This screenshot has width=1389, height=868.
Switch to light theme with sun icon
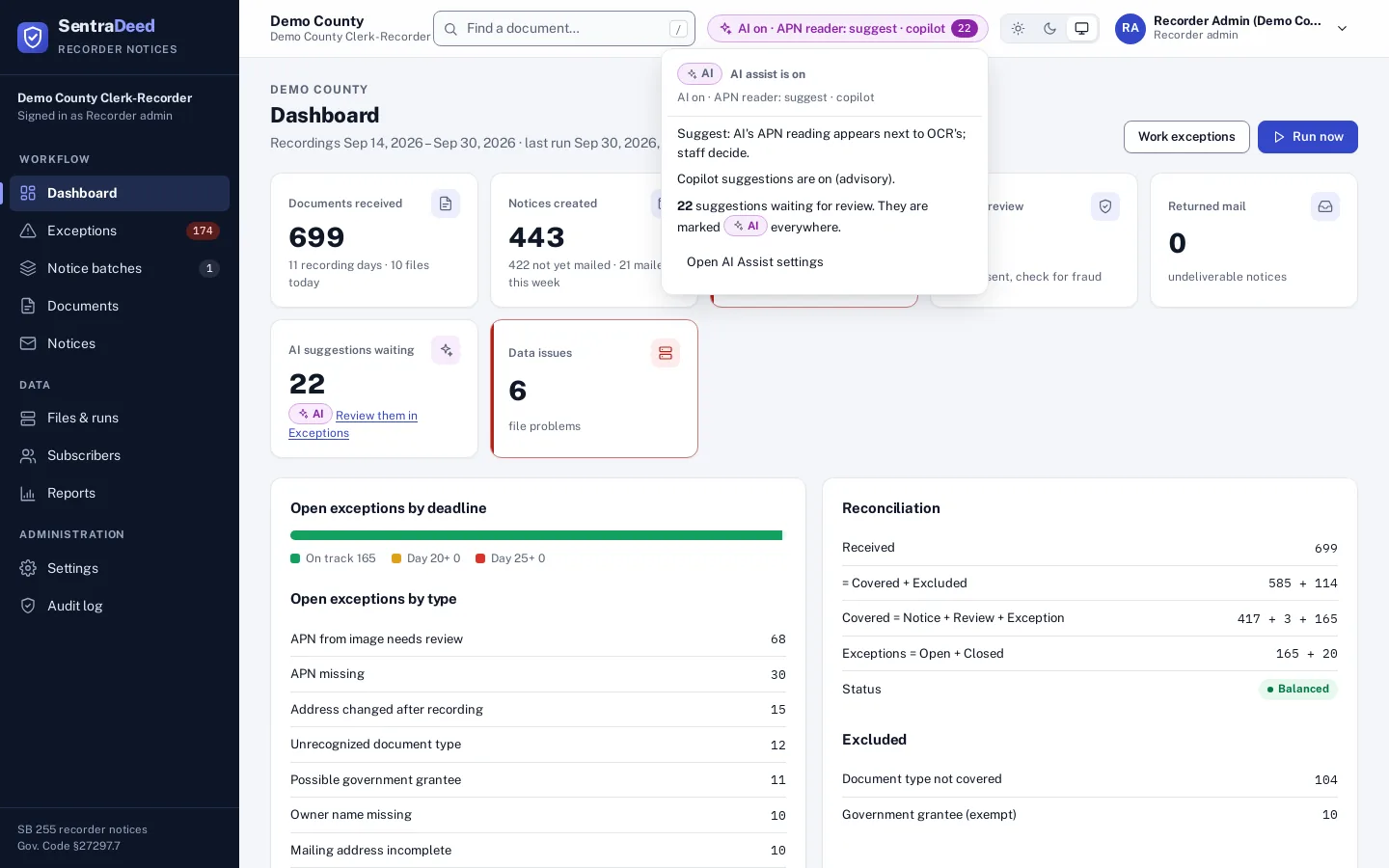click(1018, 29)
